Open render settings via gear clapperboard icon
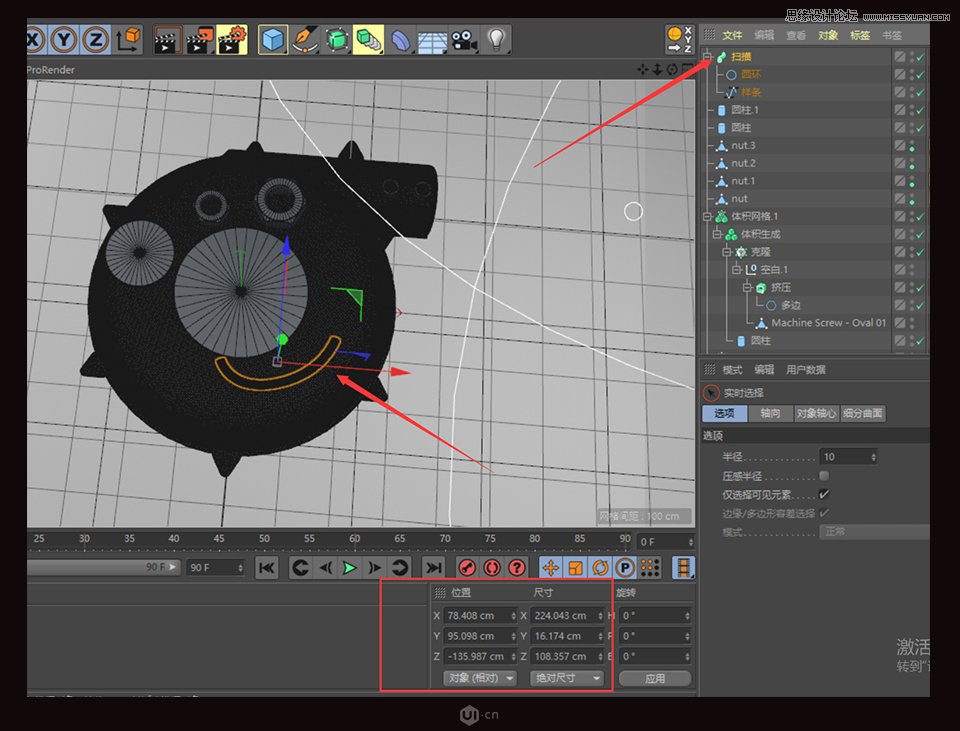The height and width of the screenshot is (731, 960). click(233, 40)
